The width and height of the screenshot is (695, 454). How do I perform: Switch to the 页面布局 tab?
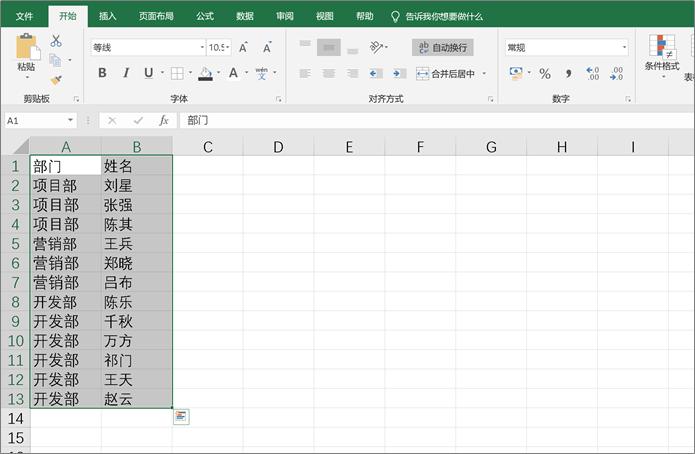pos(156,16)
